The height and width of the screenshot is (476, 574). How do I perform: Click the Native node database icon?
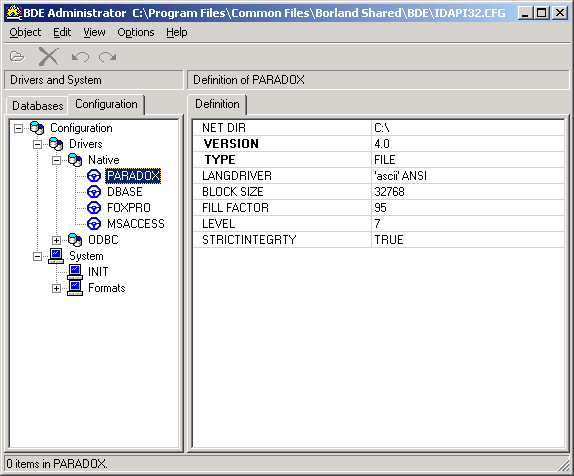75,160
